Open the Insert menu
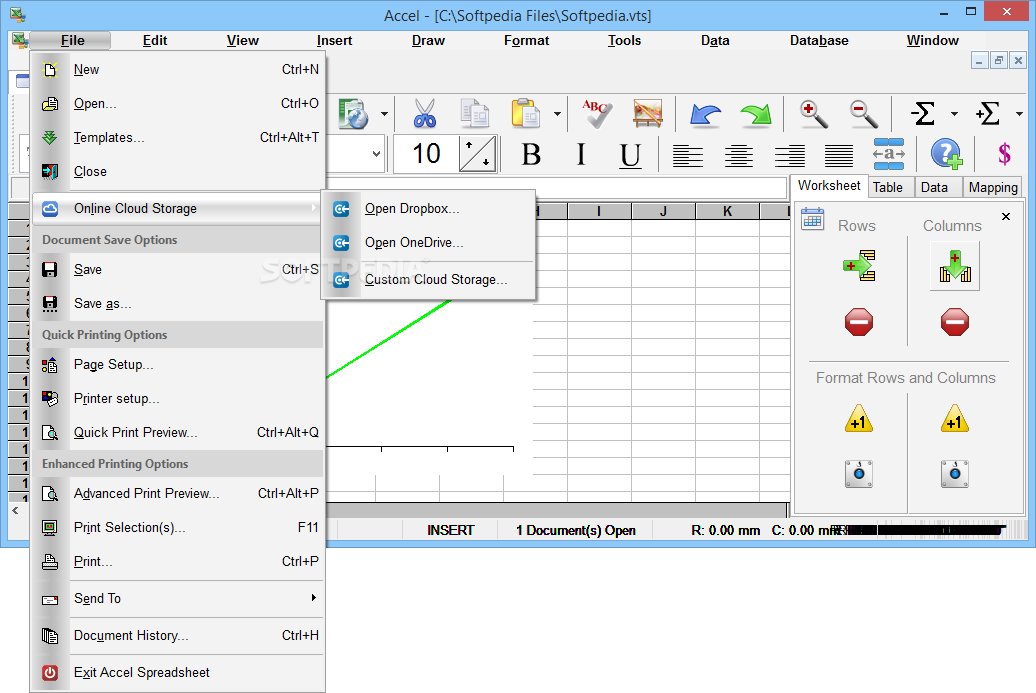 334,40
